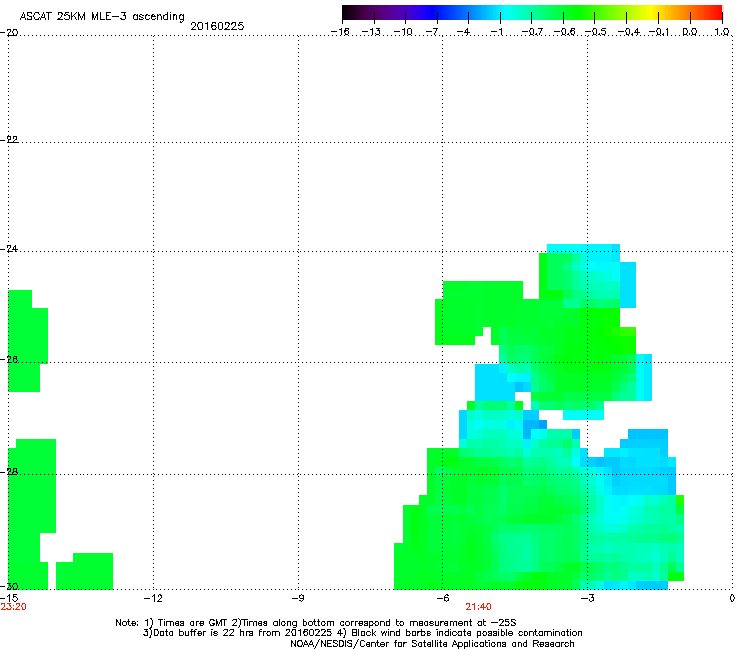Click the color bar label -0.6
Viewport: 740px width, 650px height.
[x=564, y=32]
